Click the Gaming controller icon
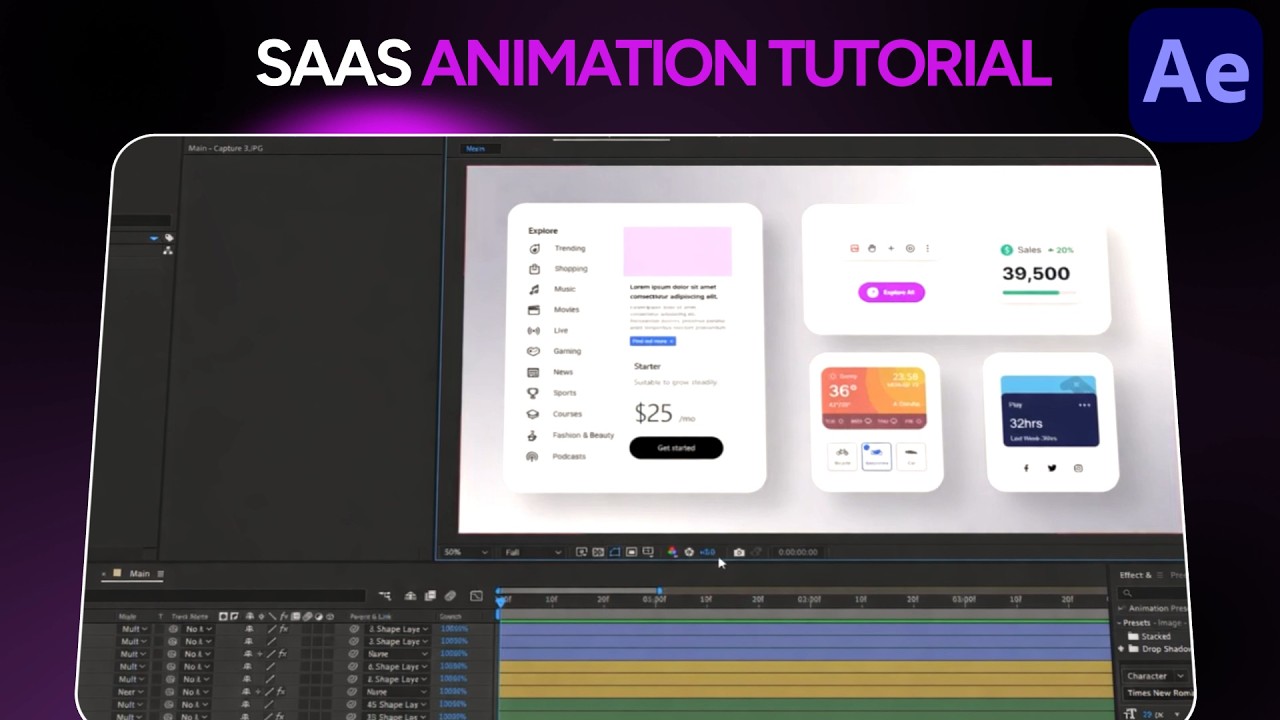Screen dimensions: 1280x720 pos(533,351)
